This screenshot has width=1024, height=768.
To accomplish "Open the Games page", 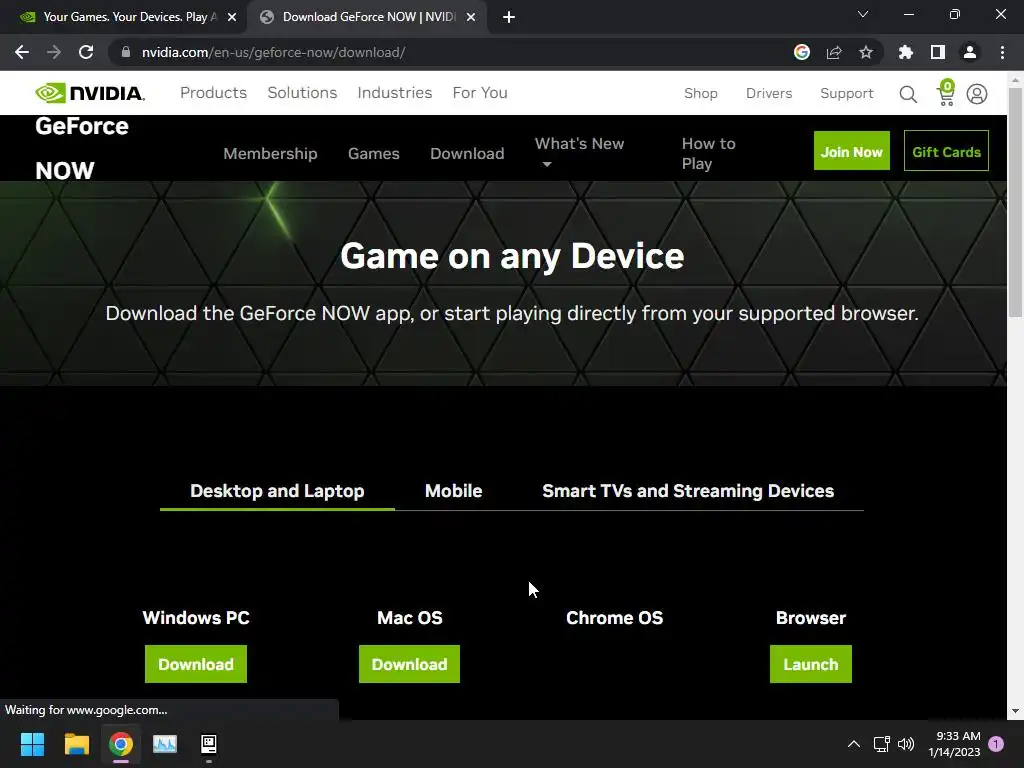I will click(x=374, y=153).
